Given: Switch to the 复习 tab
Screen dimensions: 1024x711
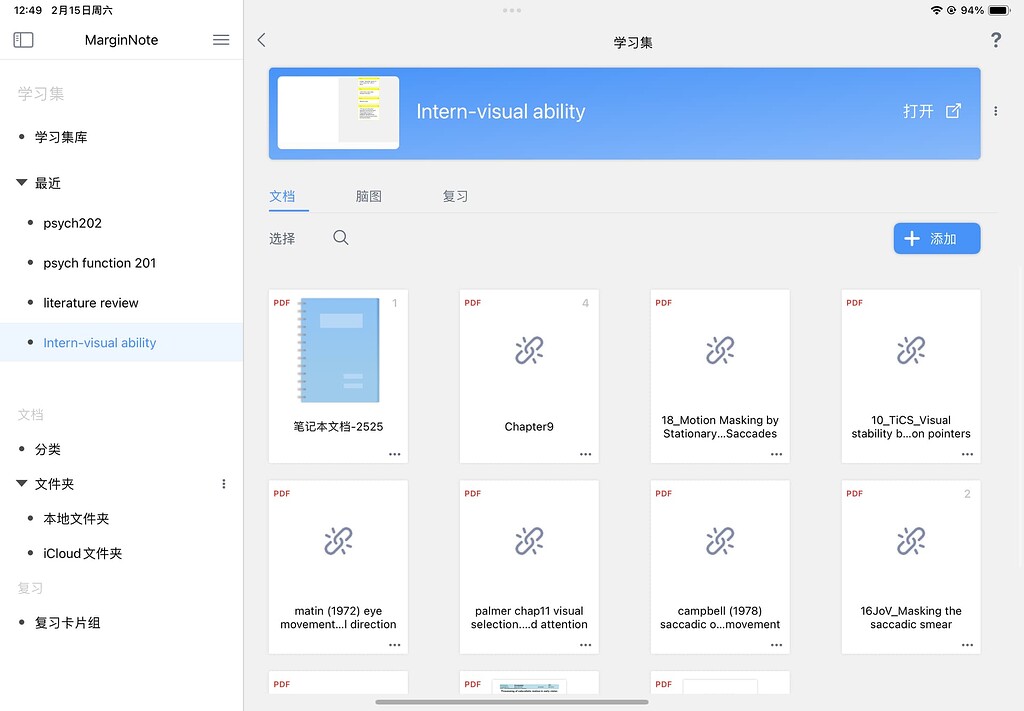Looking at the screenshot, I should (455, 196).
